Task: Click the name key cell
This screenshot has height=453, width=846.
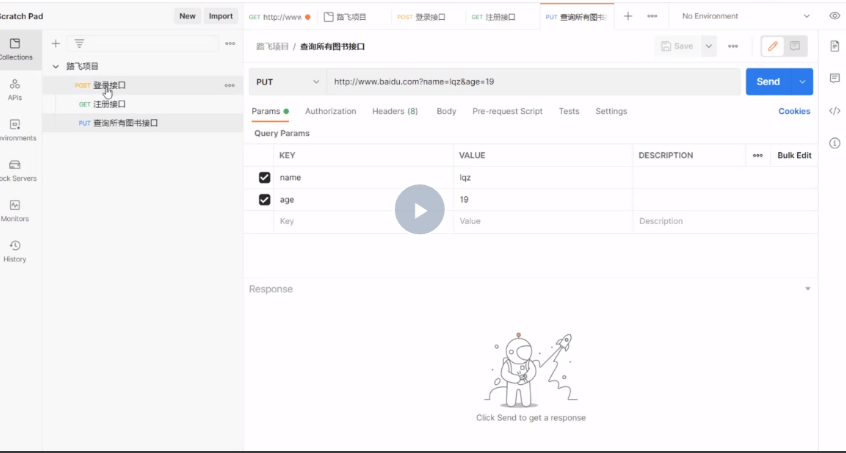Action: pyautogui.click(x=363, y=177)
